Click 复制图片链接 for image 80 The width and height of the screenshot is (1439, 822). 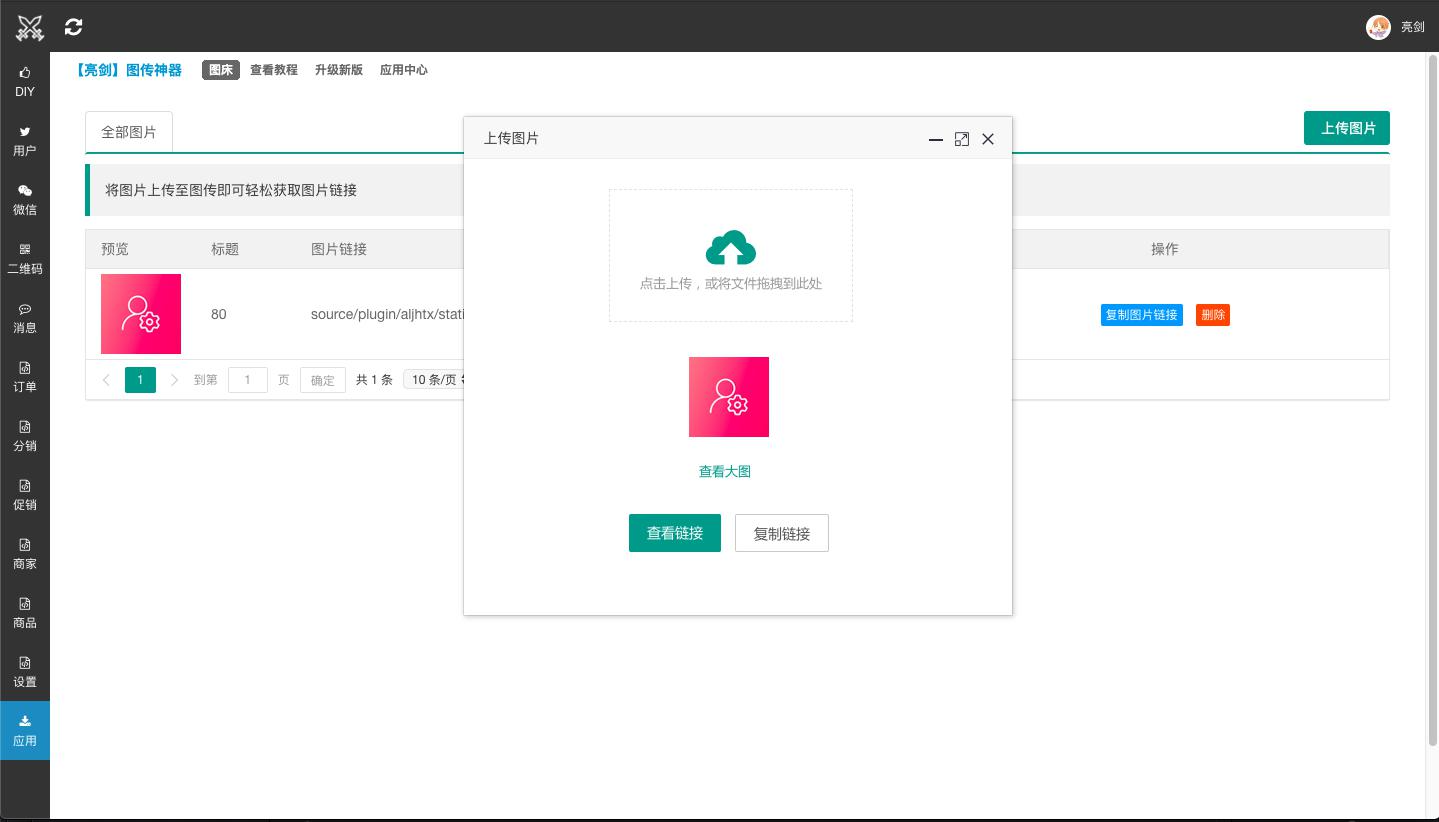coord(1141,315)
